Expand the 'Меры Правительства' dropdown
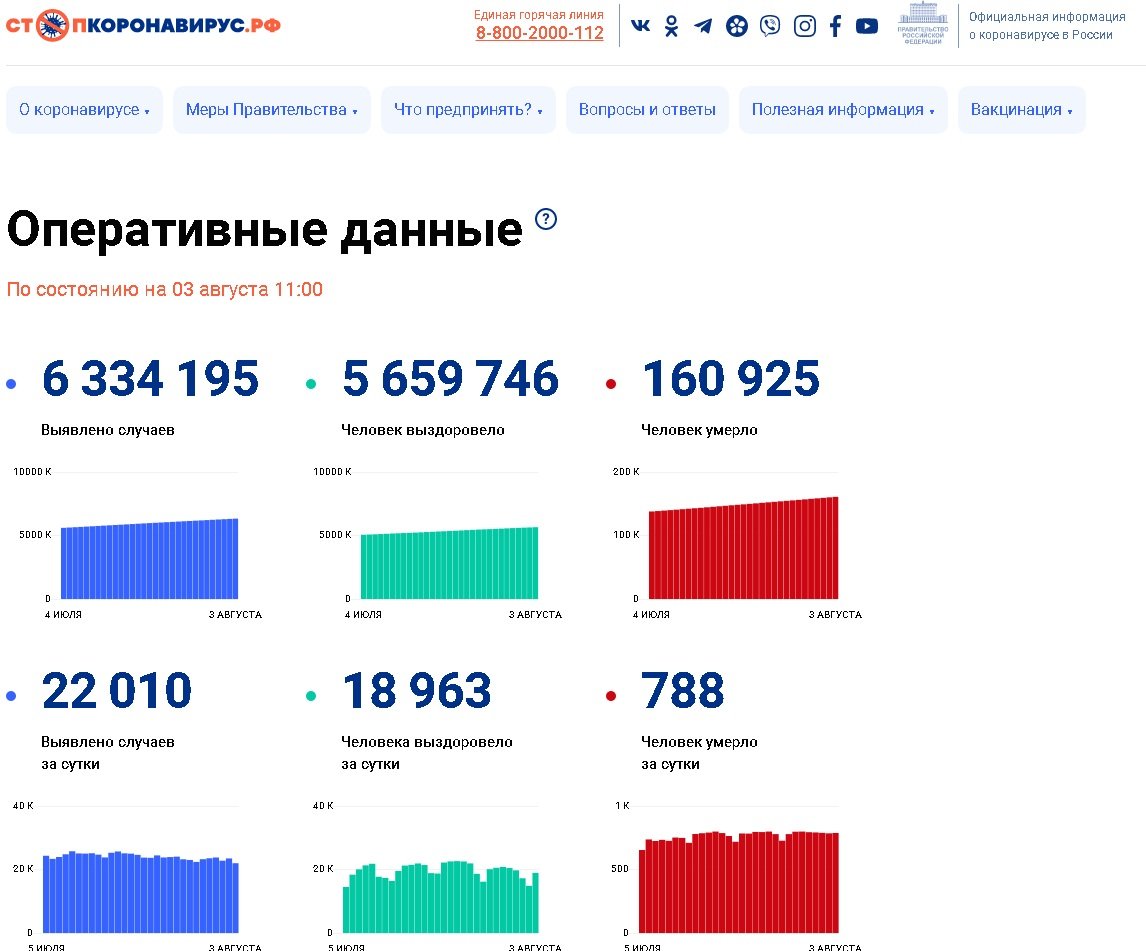 pyautogui.click(x=271, y=110)
